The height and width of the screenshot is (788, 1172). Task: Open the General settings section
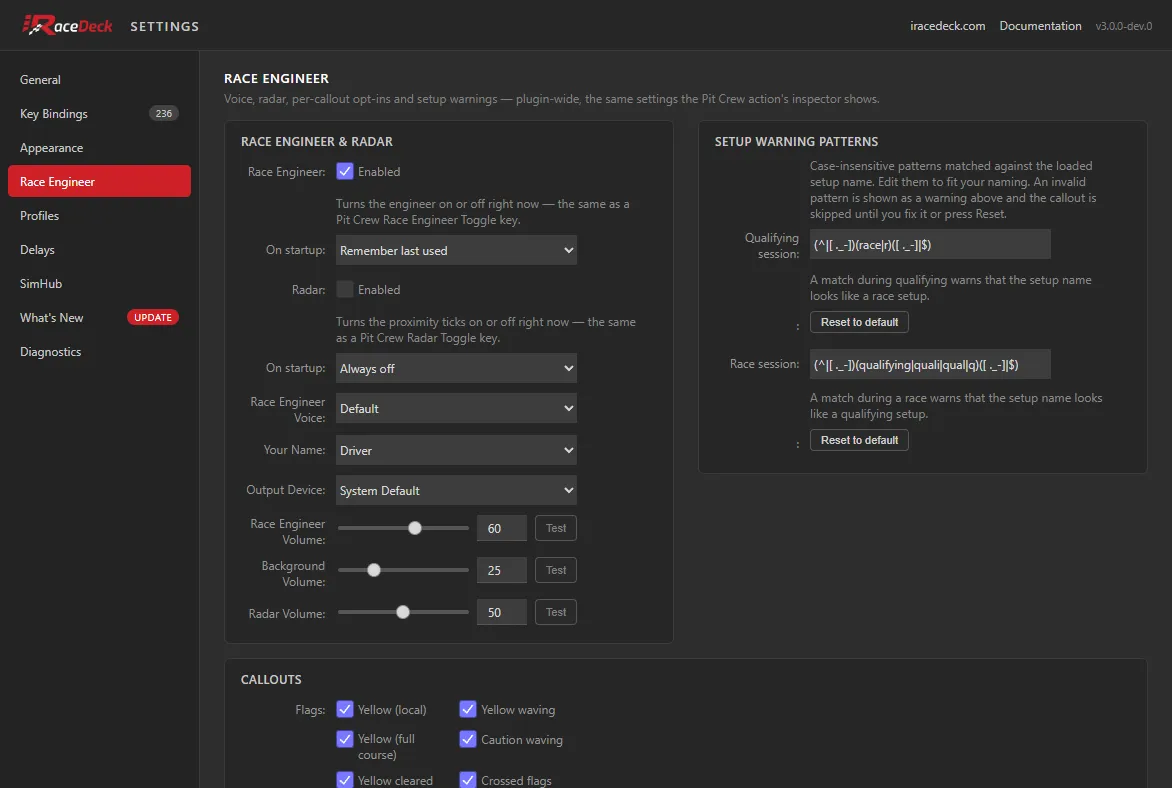(99, 79)
